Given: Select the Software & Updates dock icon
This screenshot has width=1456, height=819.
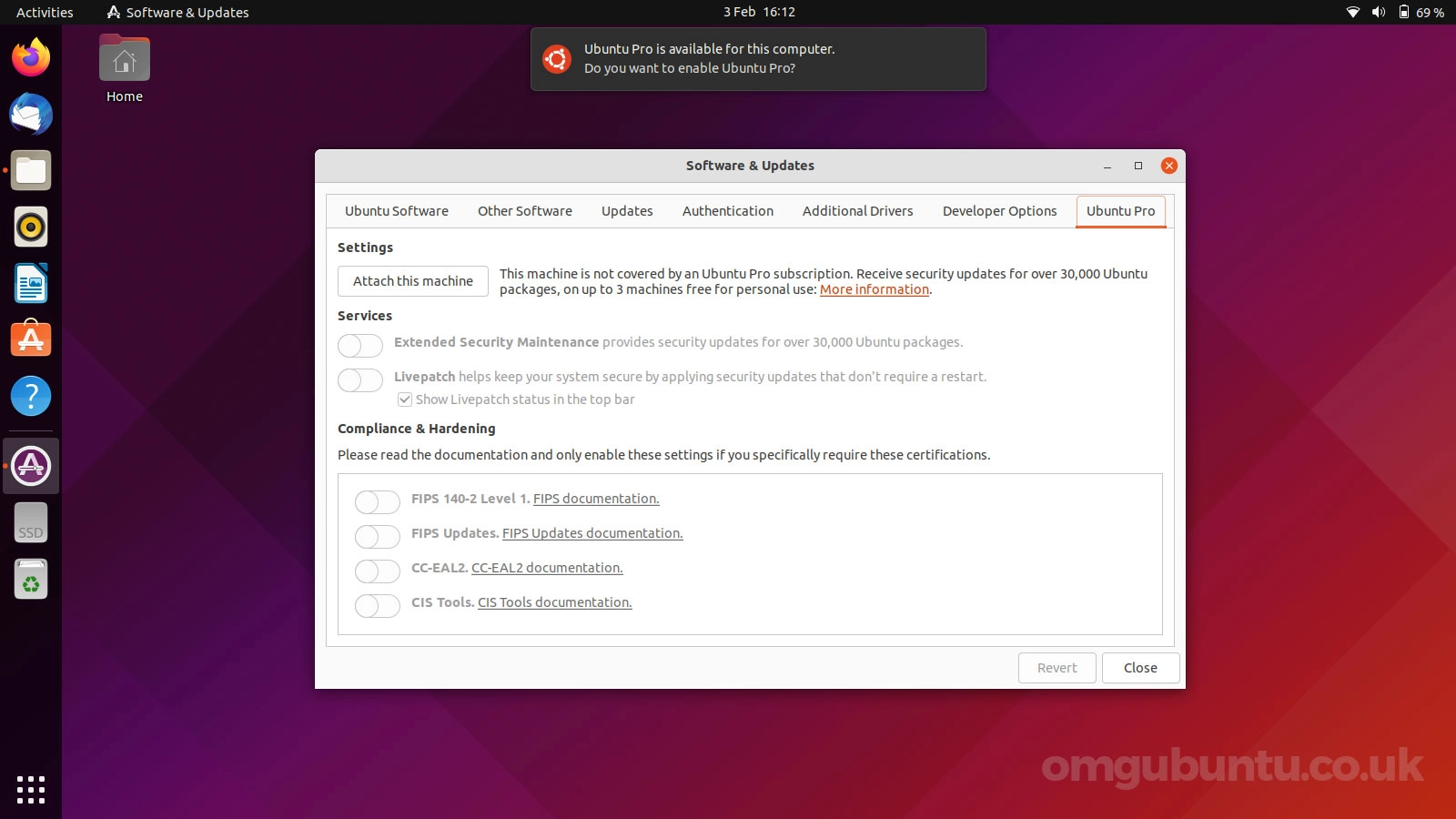Looking at the screenshot, I should click(x=31, y=466).
